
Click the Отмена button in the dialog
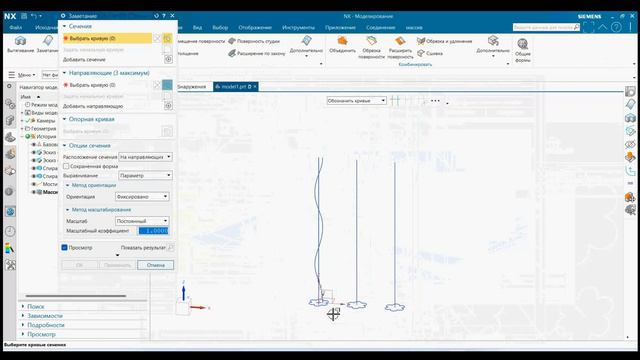tap(156, 265)
